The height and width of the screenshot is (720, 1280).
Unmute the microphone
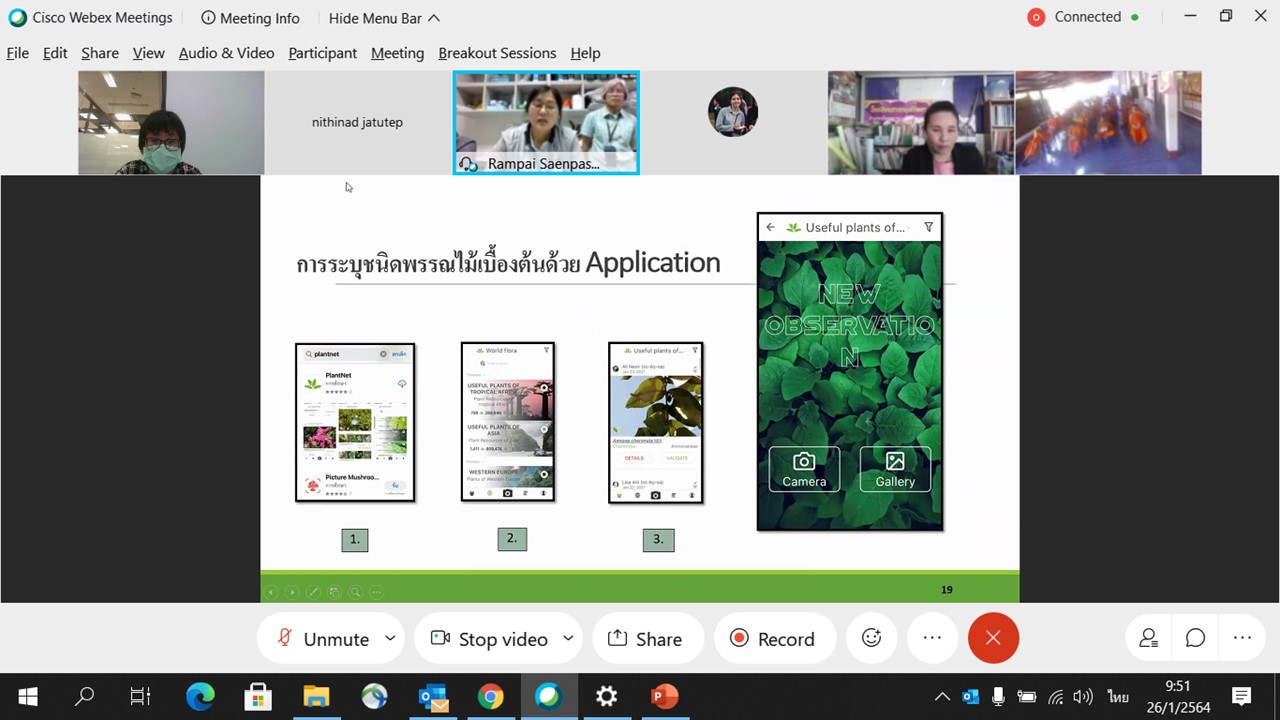[x=322, y=639]
